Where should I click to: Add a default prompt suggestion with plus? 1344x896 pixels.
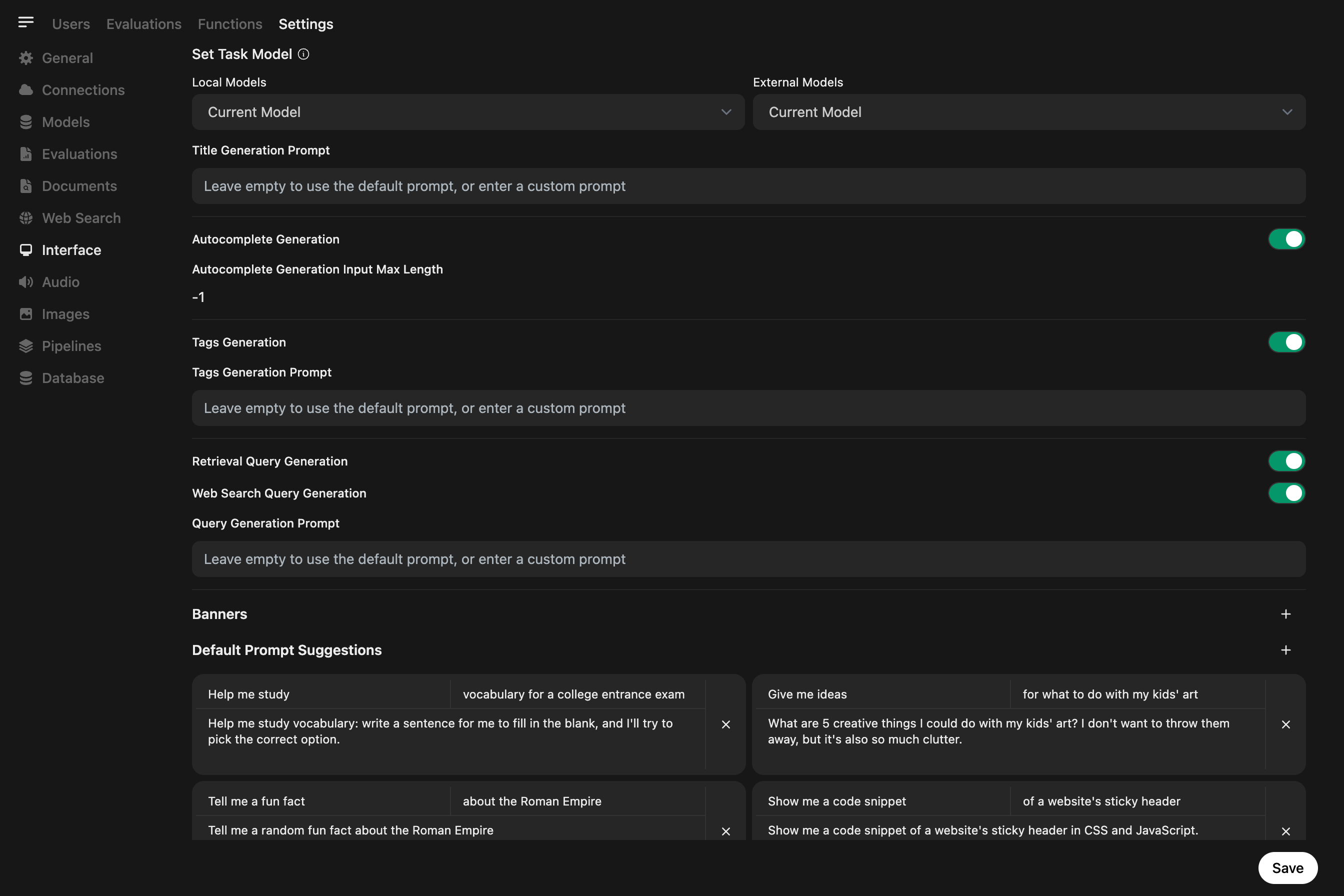[1285, 650]
